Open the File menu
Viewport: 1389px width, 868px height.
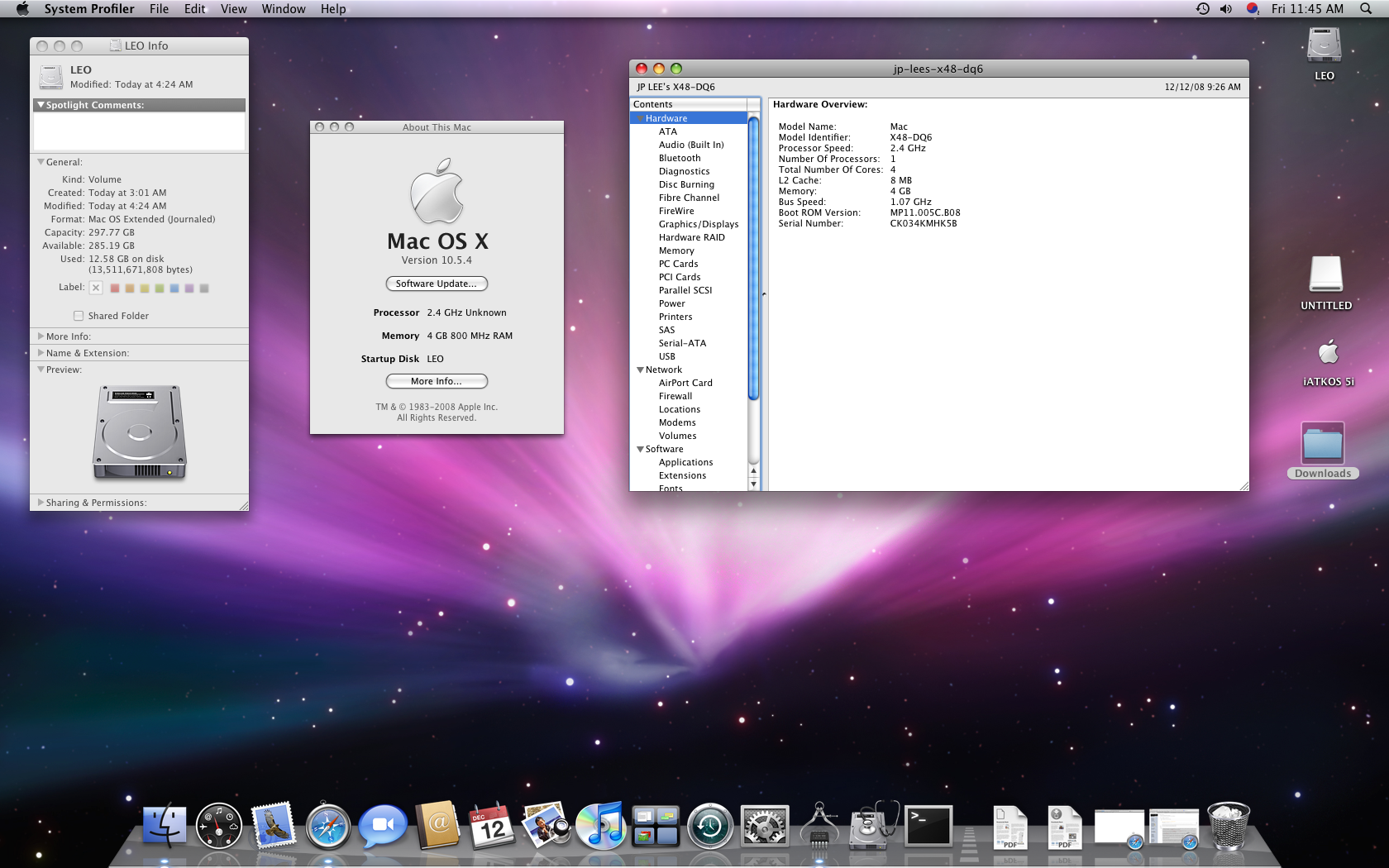159,8
